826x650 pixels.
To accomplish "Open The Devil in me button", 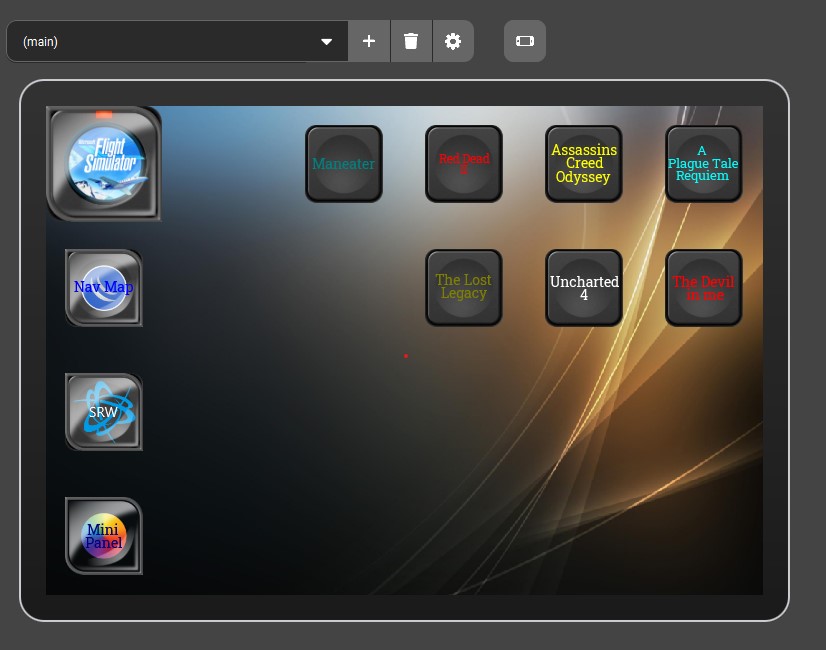I will coord(704,288).
